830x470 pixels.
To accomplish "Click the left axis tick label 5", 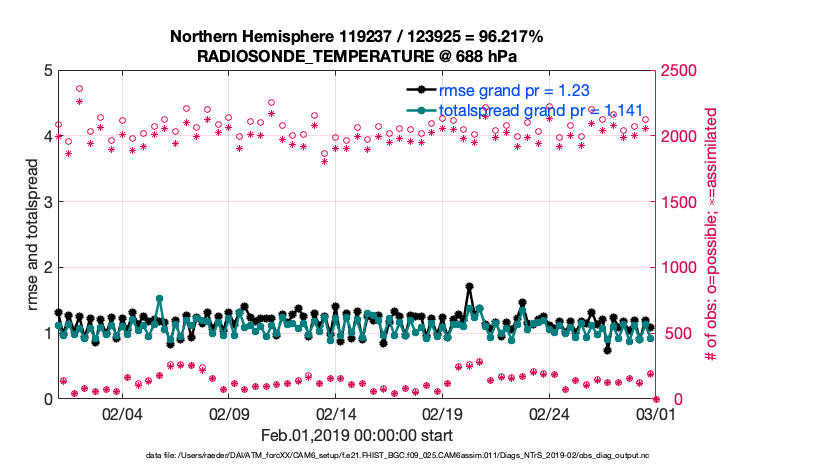I will pyautogui.click(x=47, y=72).
